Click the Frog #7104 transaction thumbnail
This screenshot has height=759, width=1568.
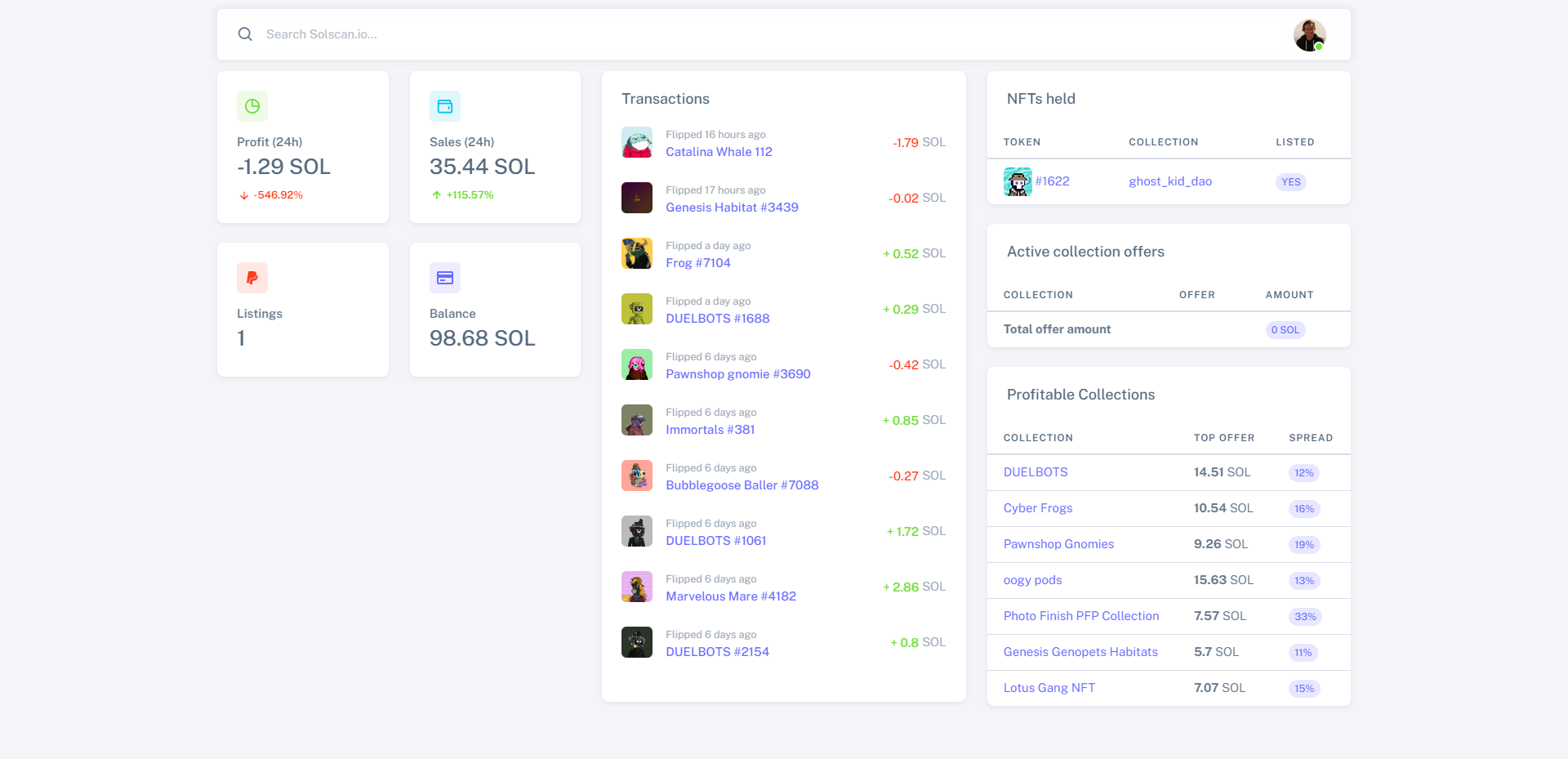click(637, 253)
